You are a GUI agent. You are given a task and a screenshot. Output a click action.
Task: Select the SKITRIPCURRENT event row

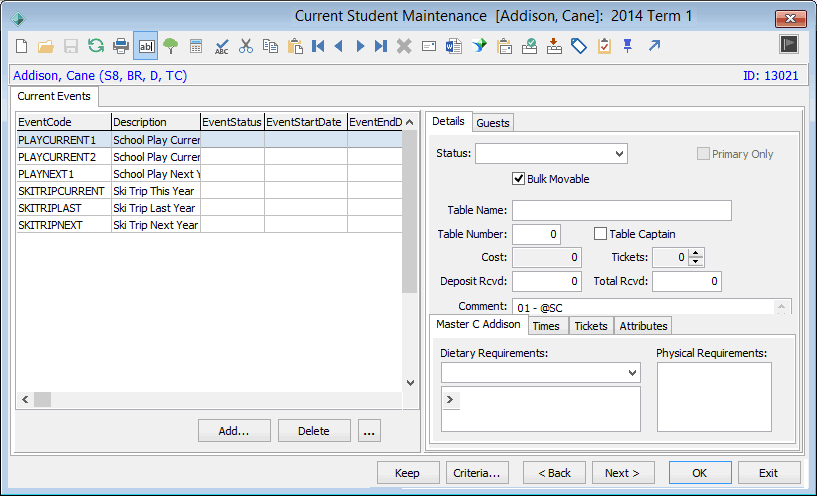[x=209, y=191]
